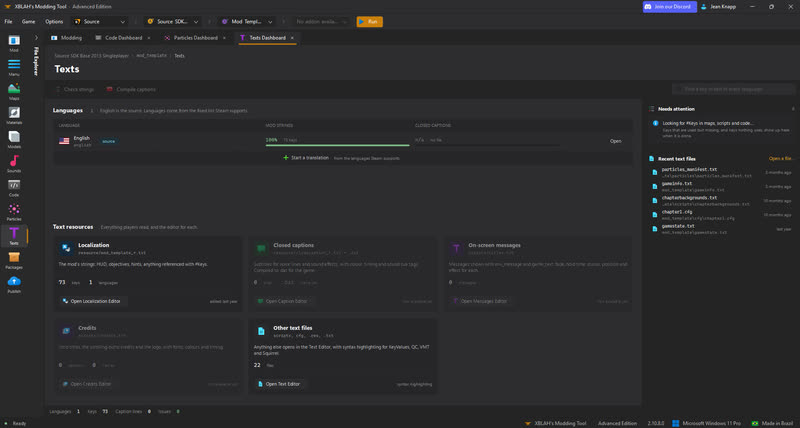This screenshot has width=800, height=428.
Task: Click the gameinfo.txt file icon
Action: coord(655,187)
